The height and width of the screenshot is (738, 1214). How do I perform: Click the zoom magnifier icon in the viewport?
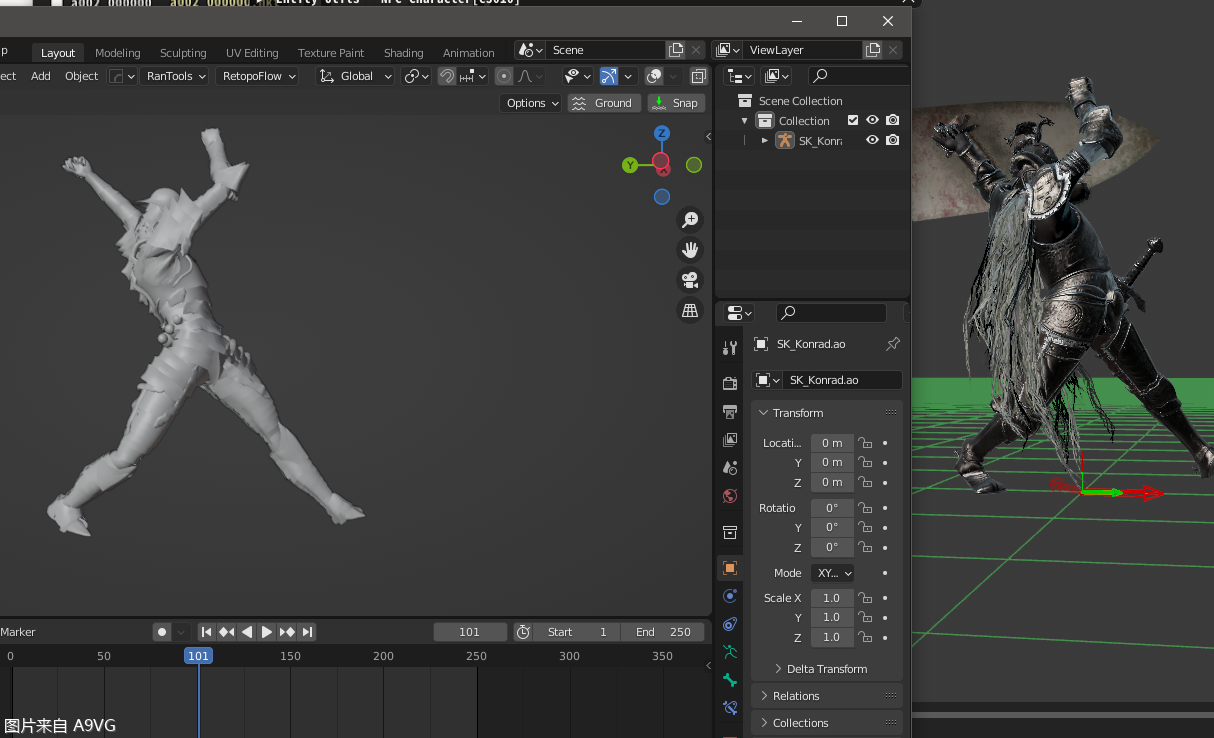[x=690, y=220]
